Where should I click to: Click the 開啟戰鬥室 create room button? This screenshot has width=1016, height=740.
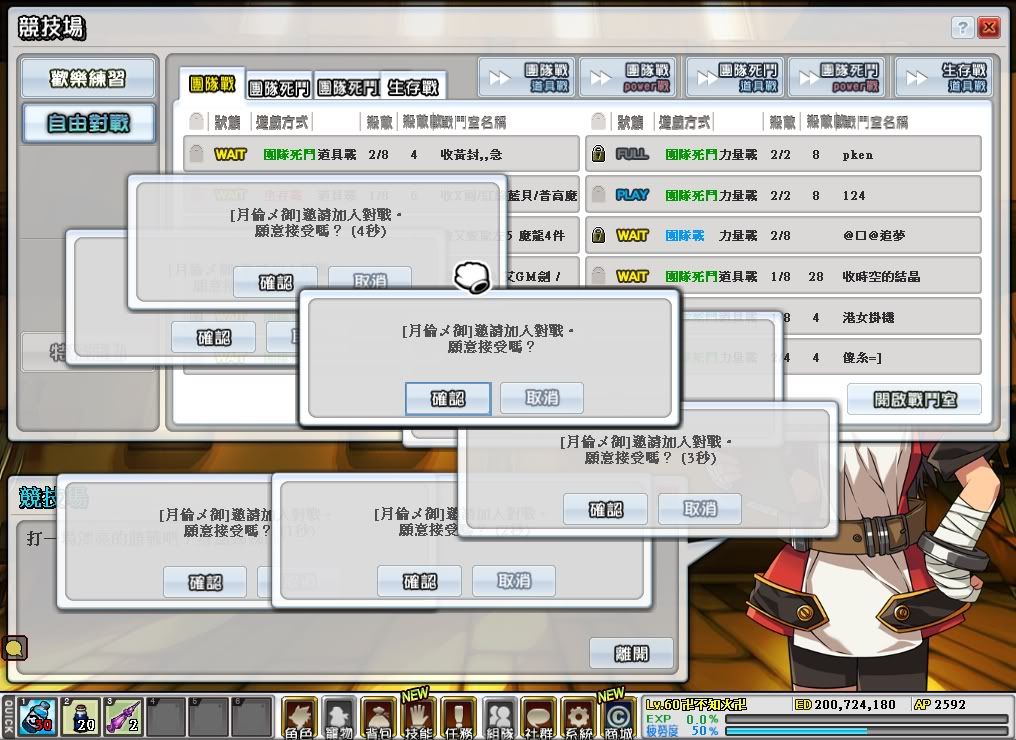click(x=914, y=399)
